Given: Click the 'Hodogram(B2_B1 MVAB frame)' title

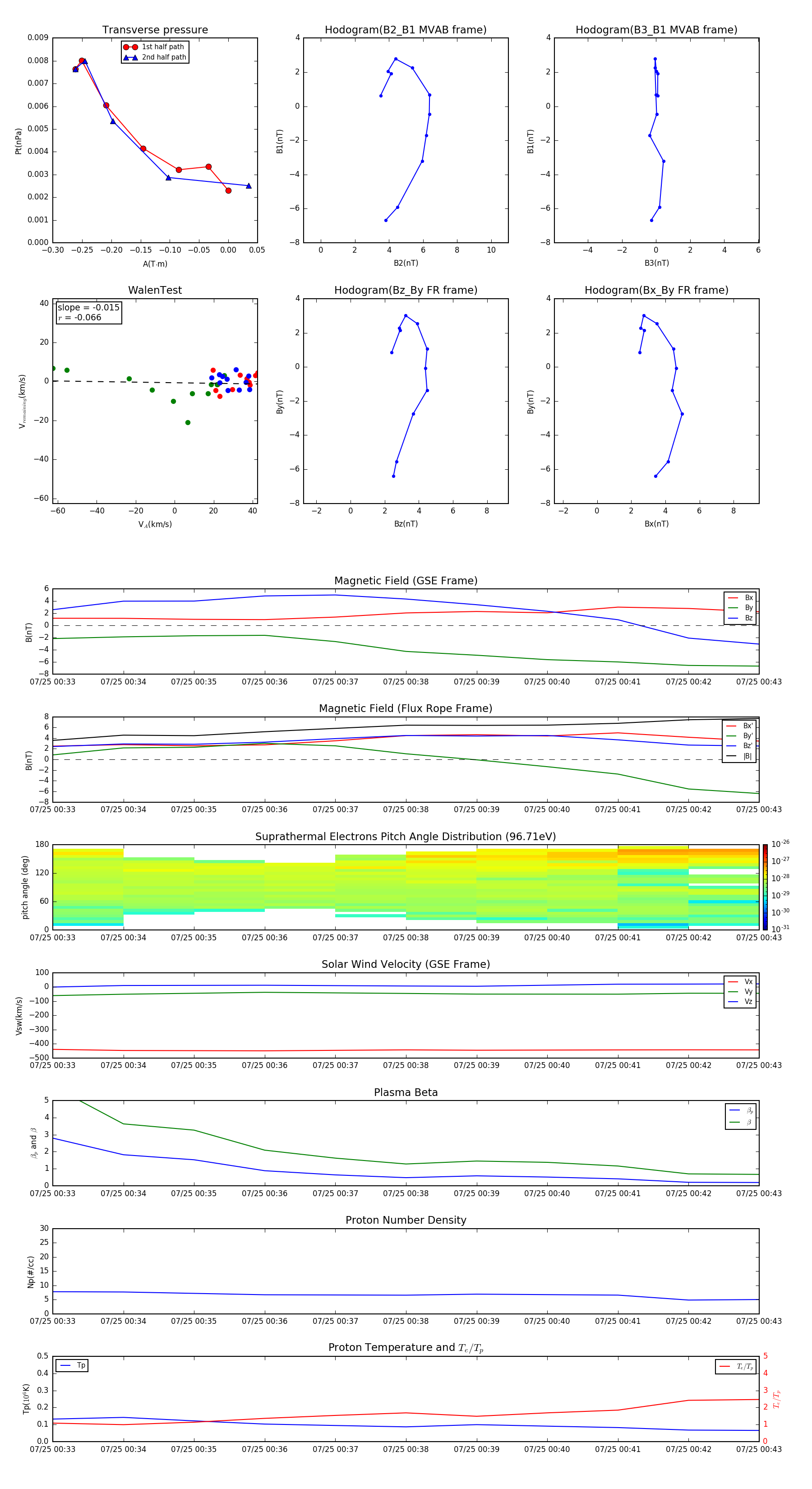Looking at the screenshot, I should click(406, 30).
